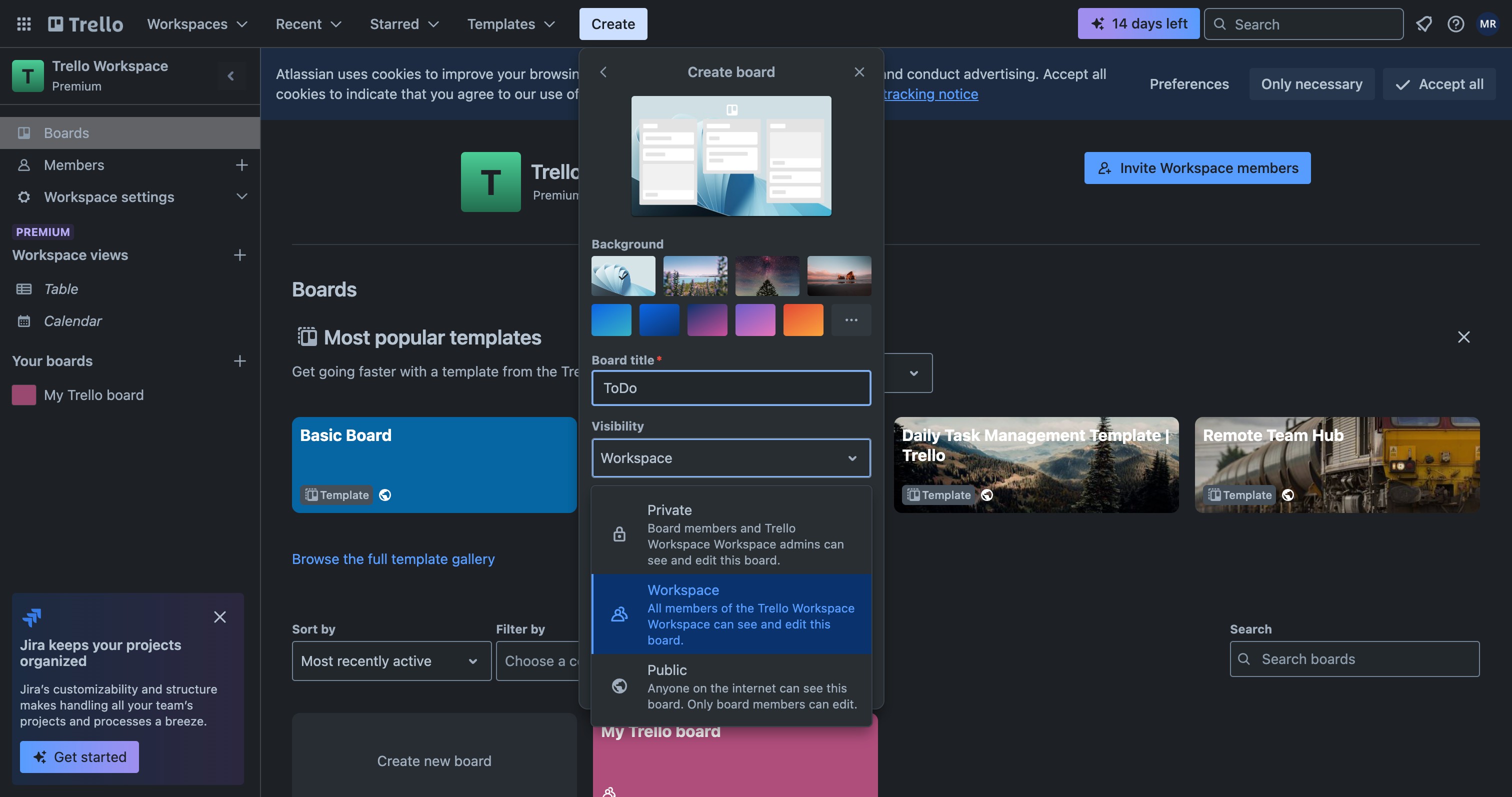The image size is (1512, 797).
Task: Choose the dark blue background swatch
Action: pos(659,320)
